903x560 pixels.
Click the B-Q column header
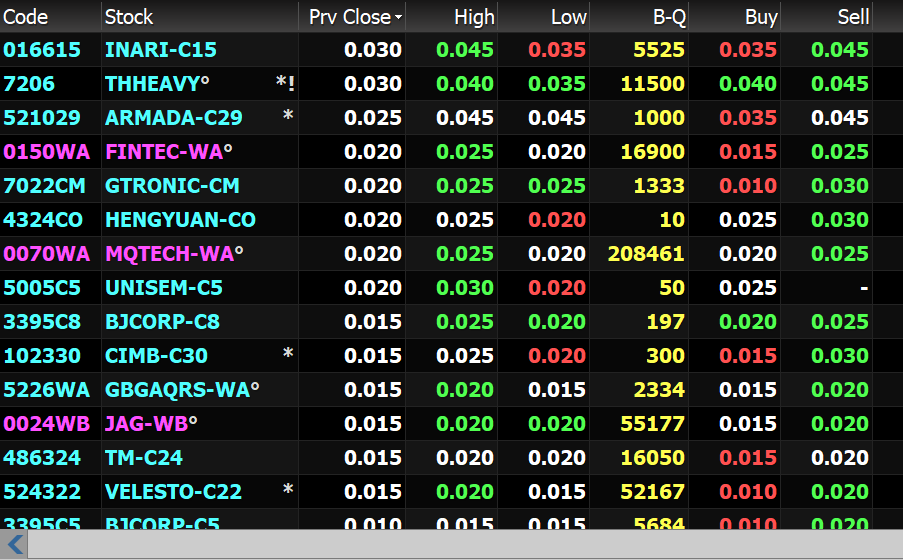668,17
